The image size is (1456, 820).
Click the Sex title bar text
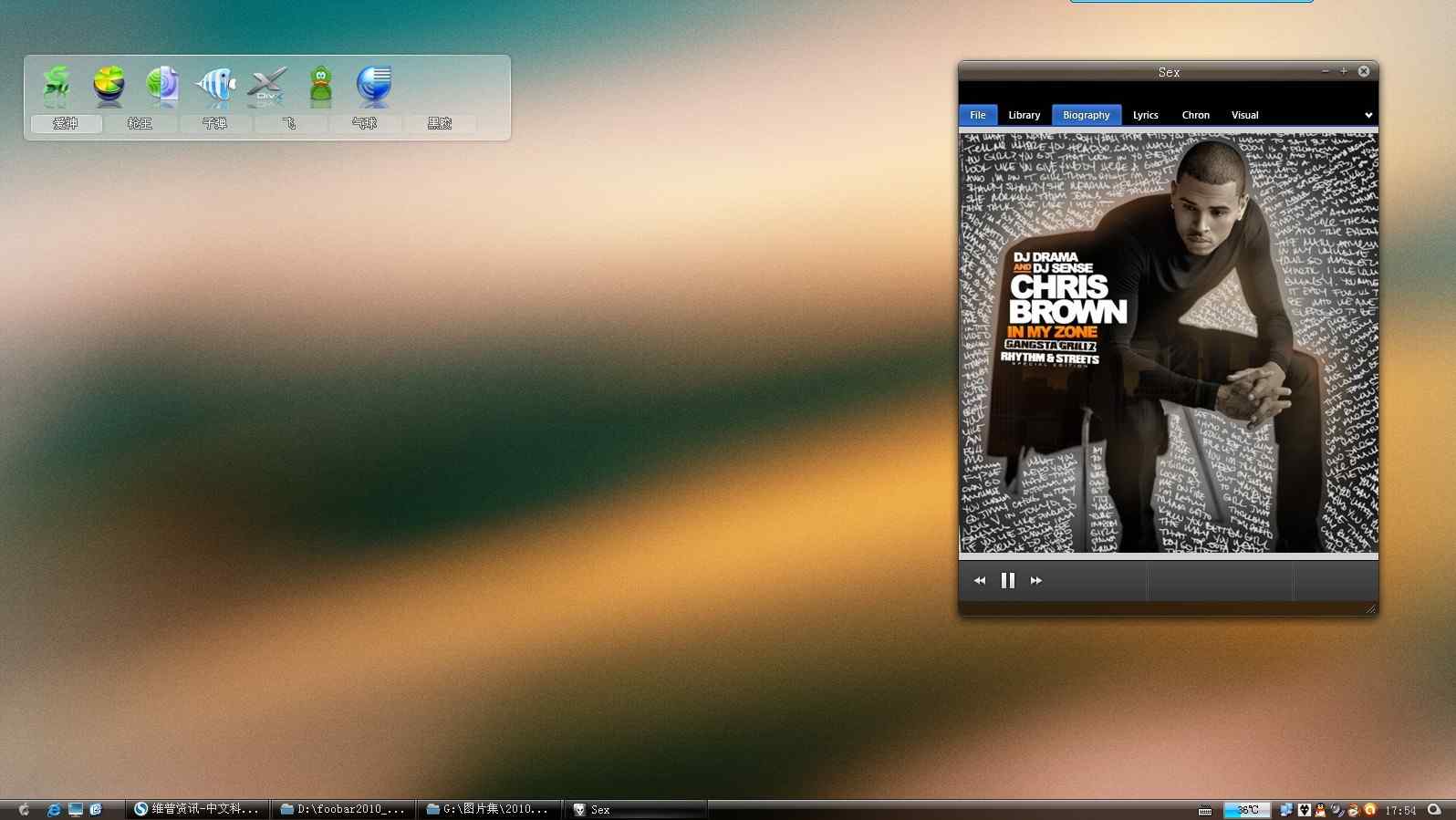pos(1169,72)
